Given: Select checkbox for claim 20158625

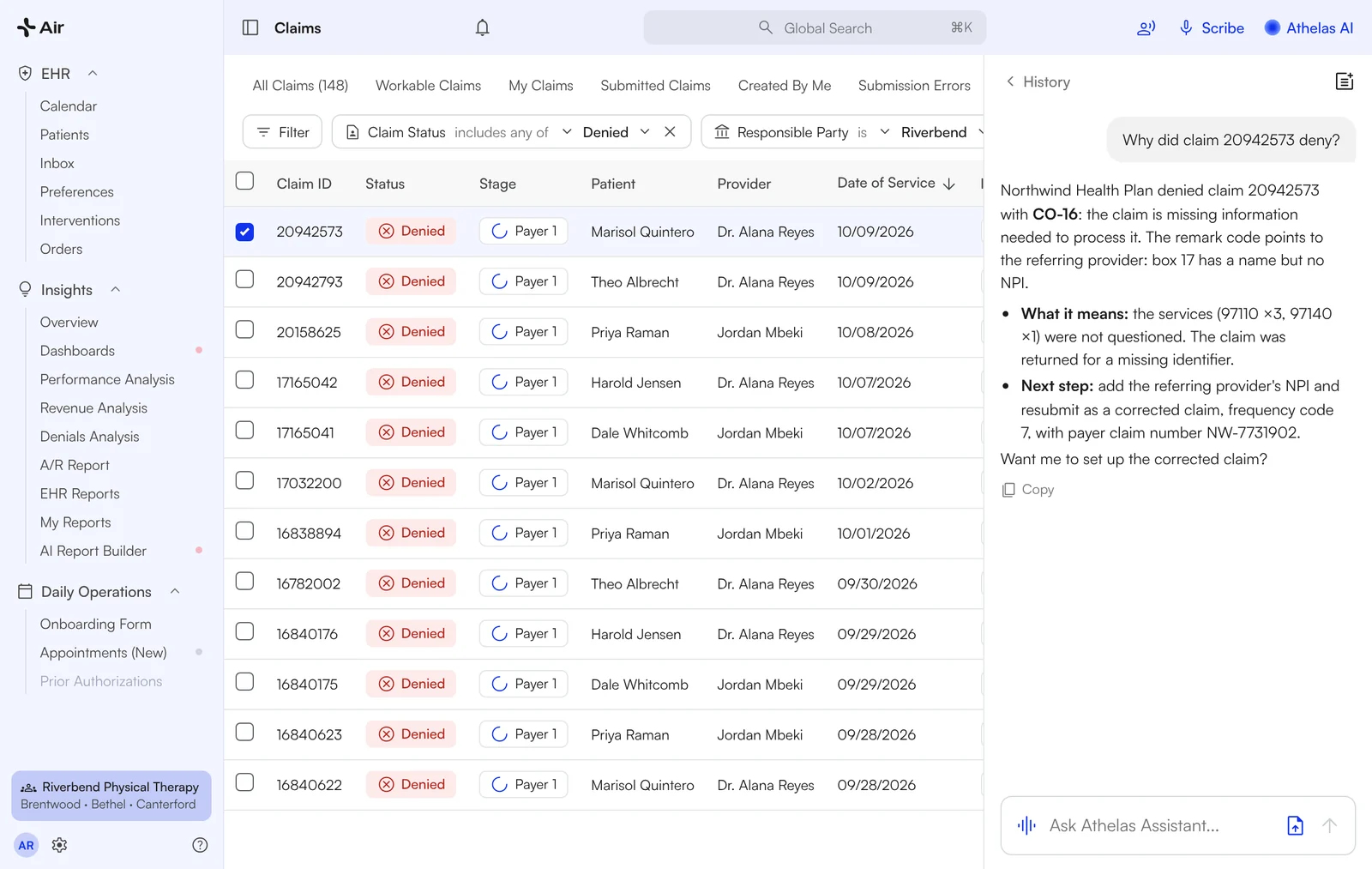Looking at the screenshot, I should coord(244,330).
